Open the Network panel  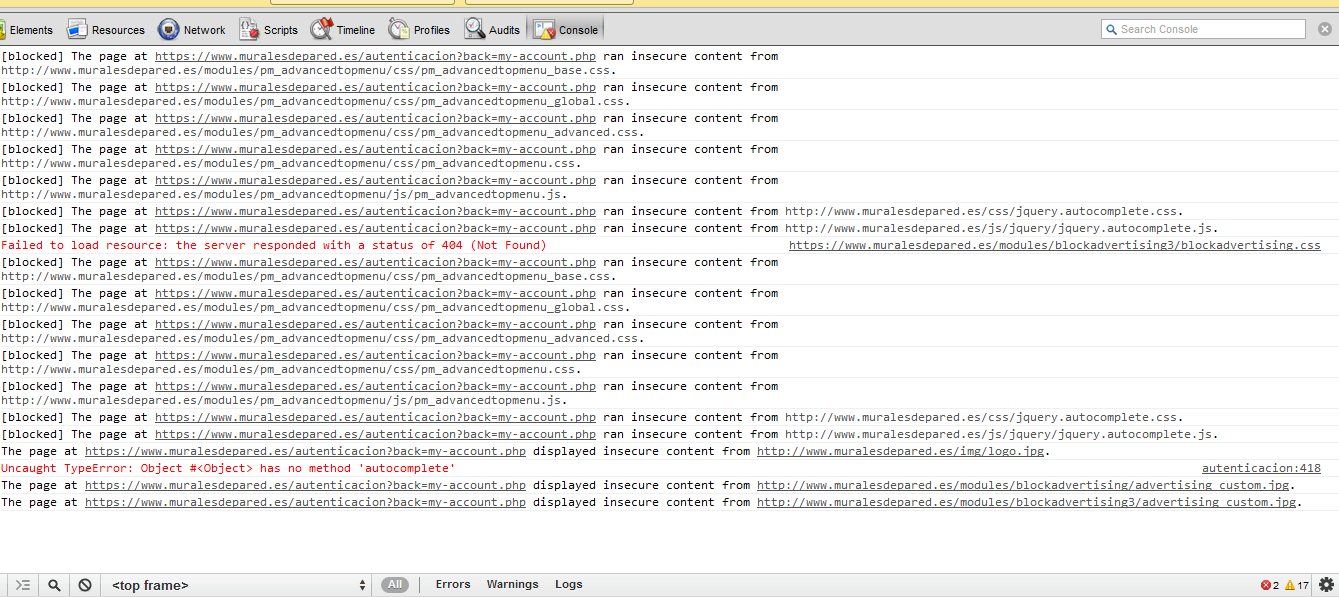pyautogui.click(x=192, y=30)
